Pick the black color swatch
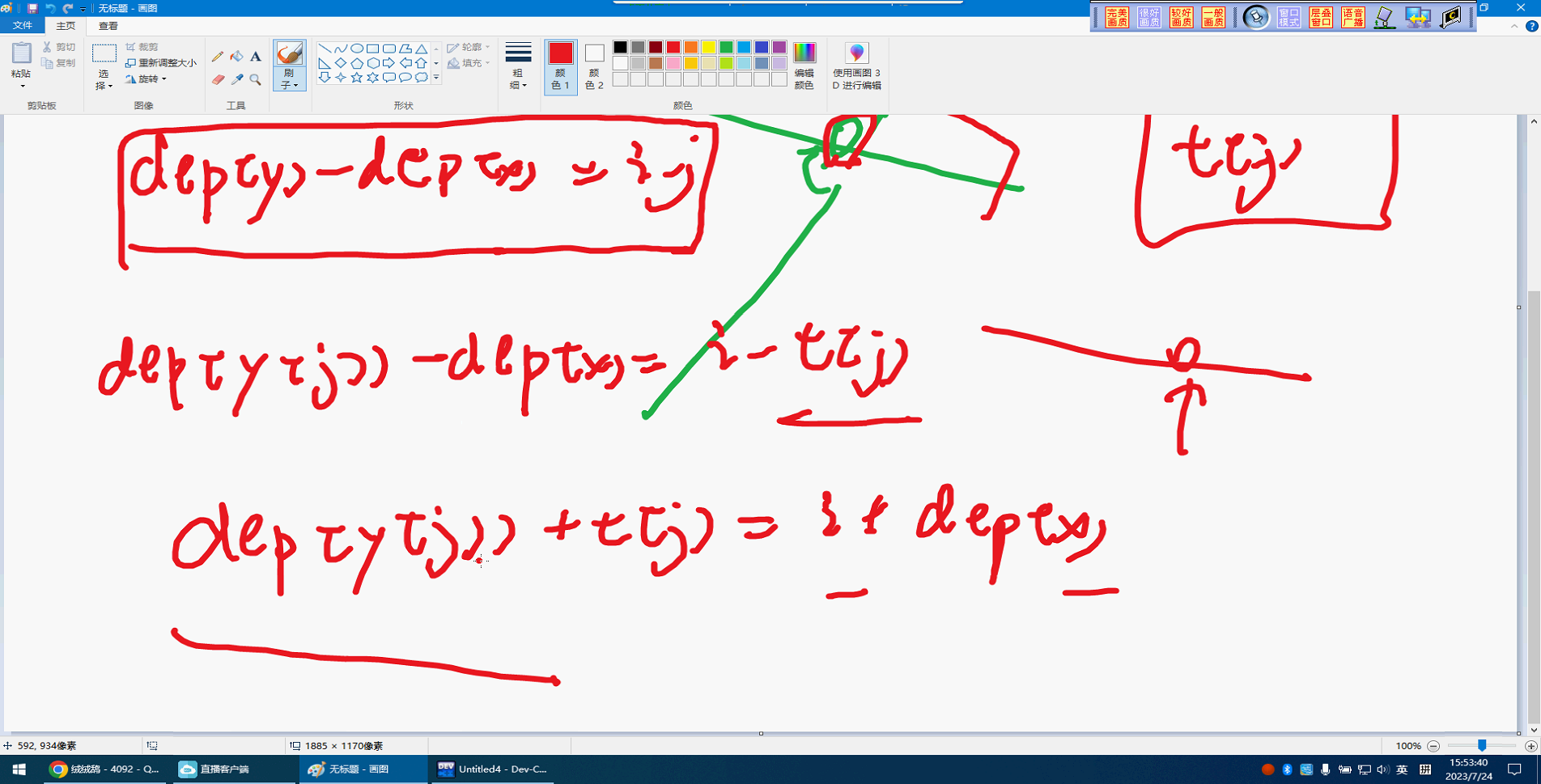The width and height of the screenshot is (1541, 784). pos(620,47)
